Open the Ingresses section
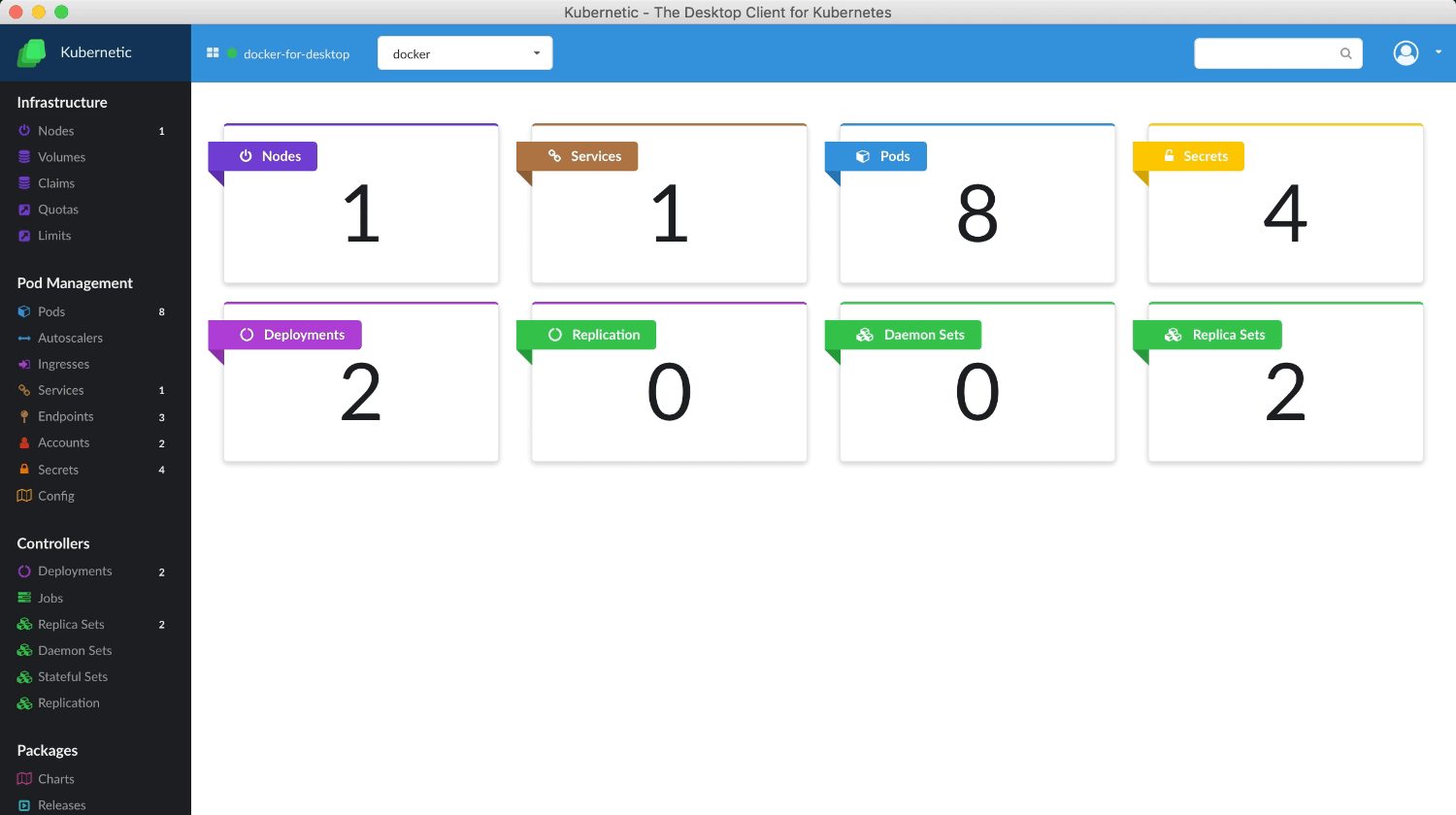 click(x=61, y=364)
